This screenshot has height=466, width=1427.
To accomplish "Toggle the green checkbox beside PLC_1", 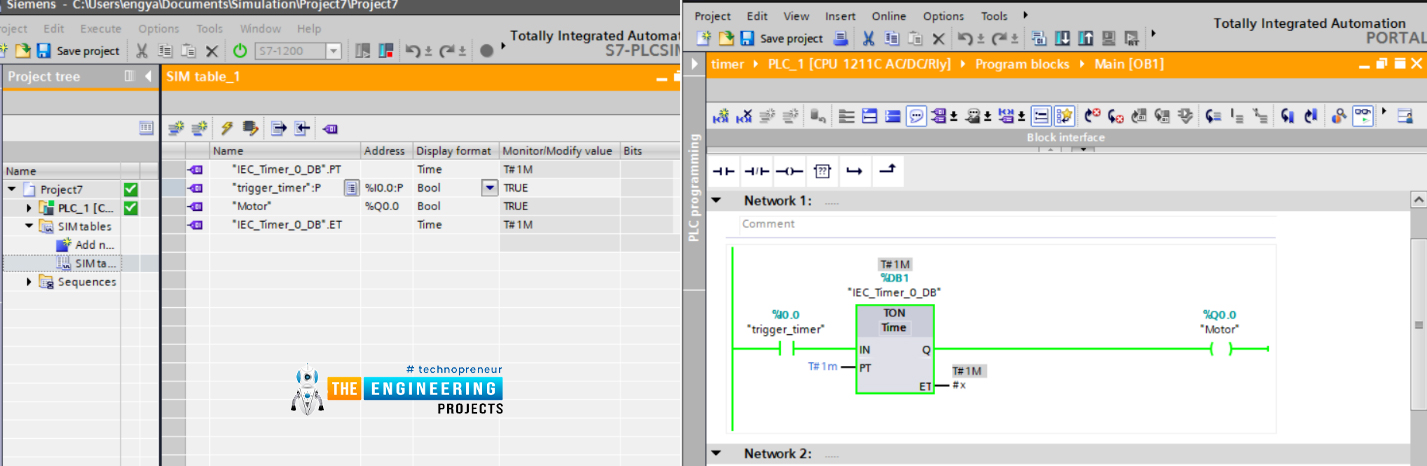I will [130, 208].
